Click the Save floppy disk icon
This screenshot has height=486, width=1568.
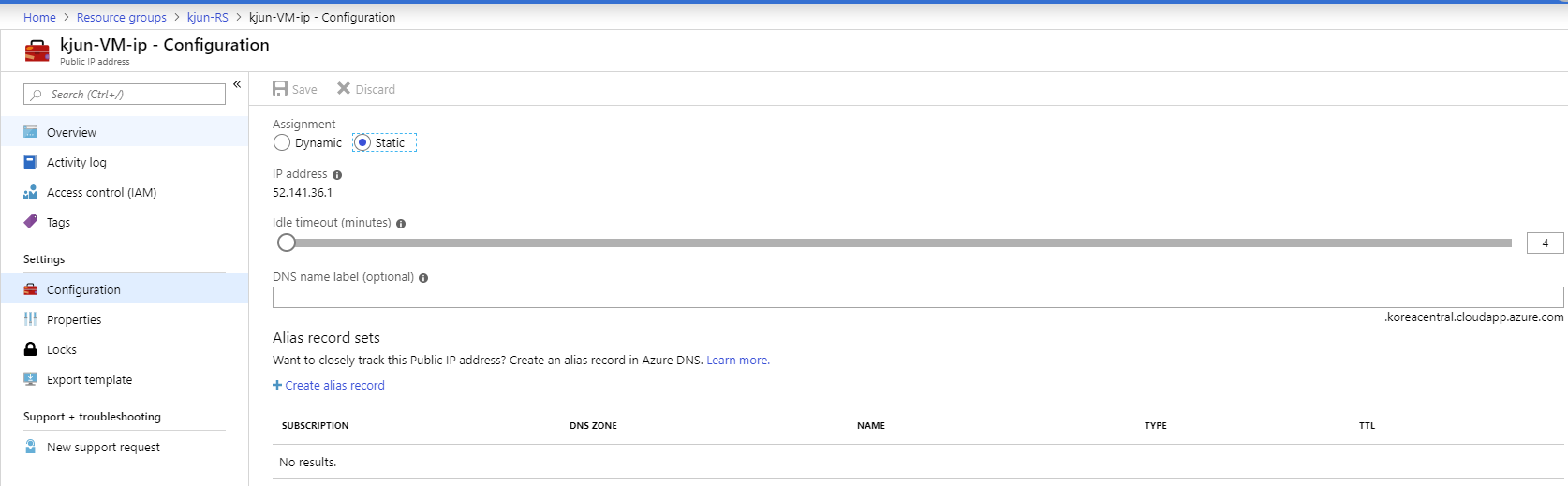click(280, 88)
